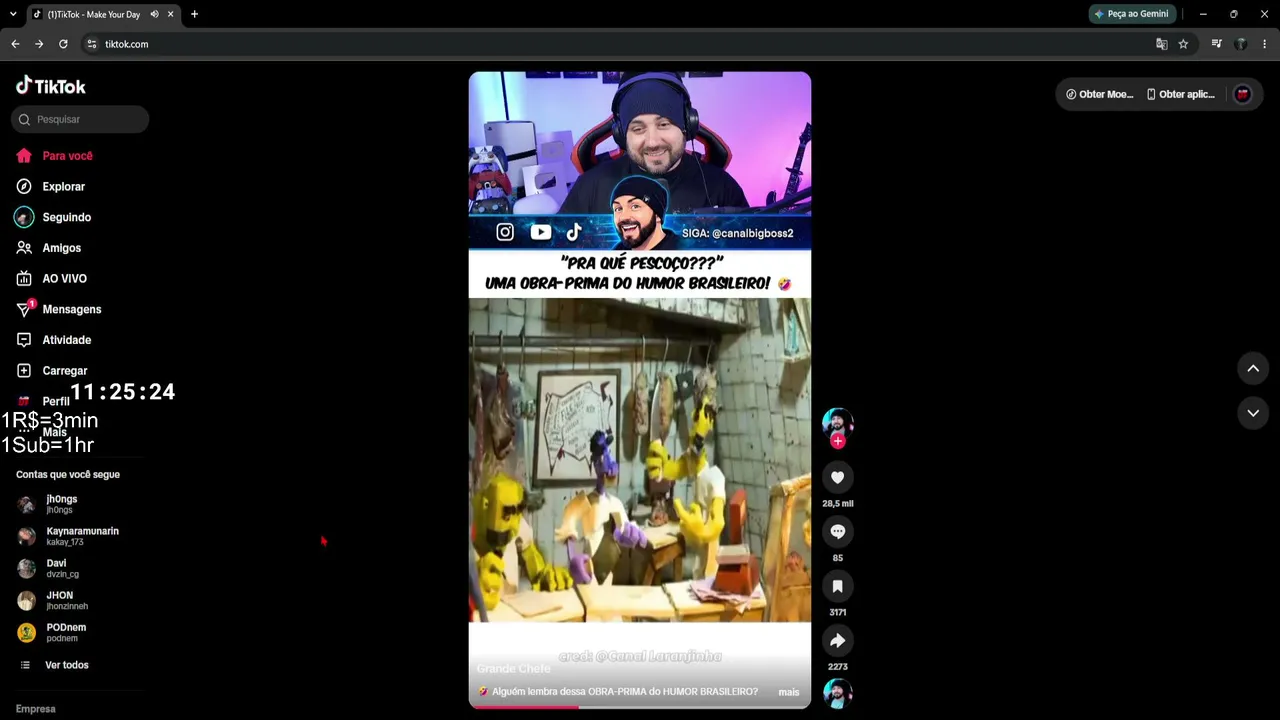Viewport: 1280px width, 720px height.
Task: Share the video with the arrow icon
Action: tap(838, 640)
